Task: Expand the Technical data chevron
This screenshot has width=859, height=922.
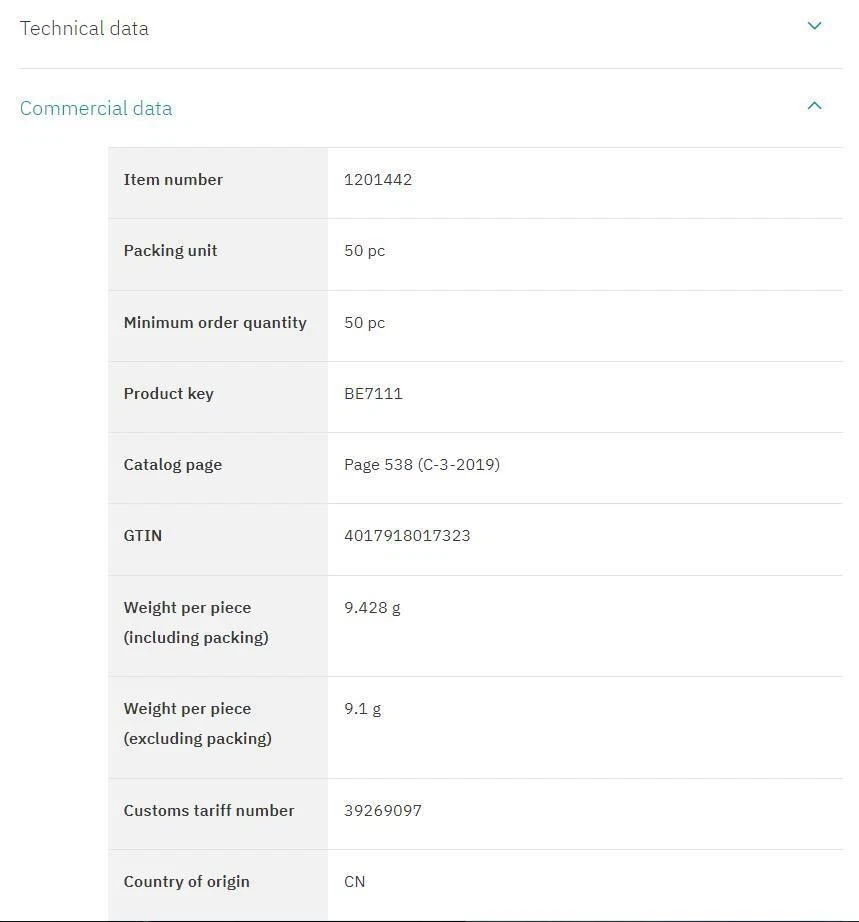Action: (x=814, y=26)
